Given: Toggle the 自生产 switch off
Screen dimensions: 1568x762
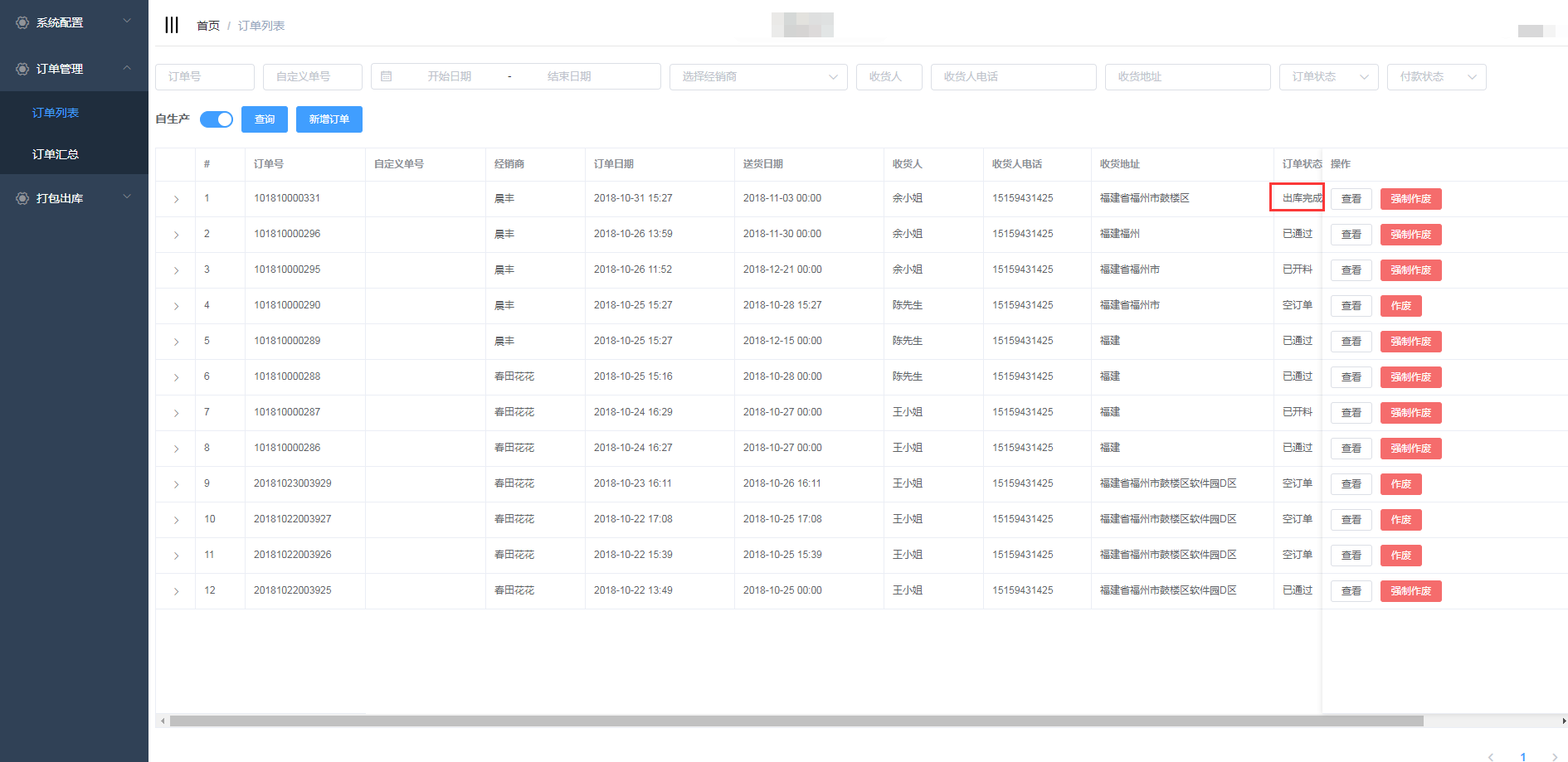Looking at the screenshot, I should [x=217, y=119].
